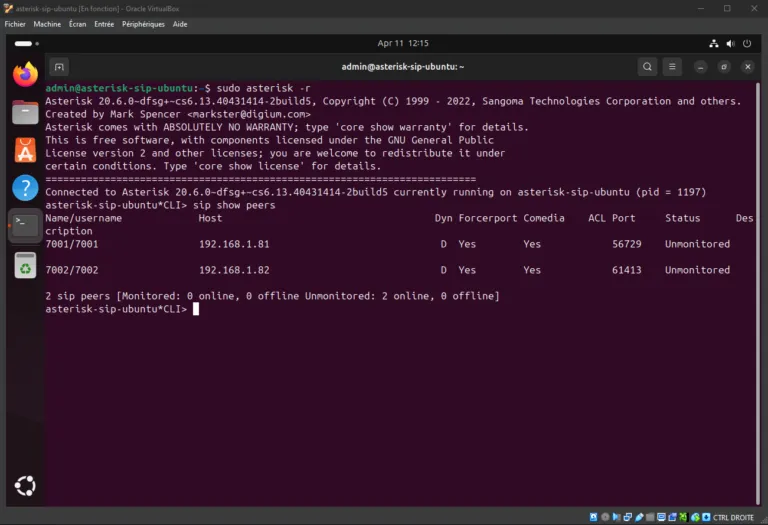This screenshot has height=525, width=768.
Task: Click VirtualBox recording status icon
Action: (672, 517)
